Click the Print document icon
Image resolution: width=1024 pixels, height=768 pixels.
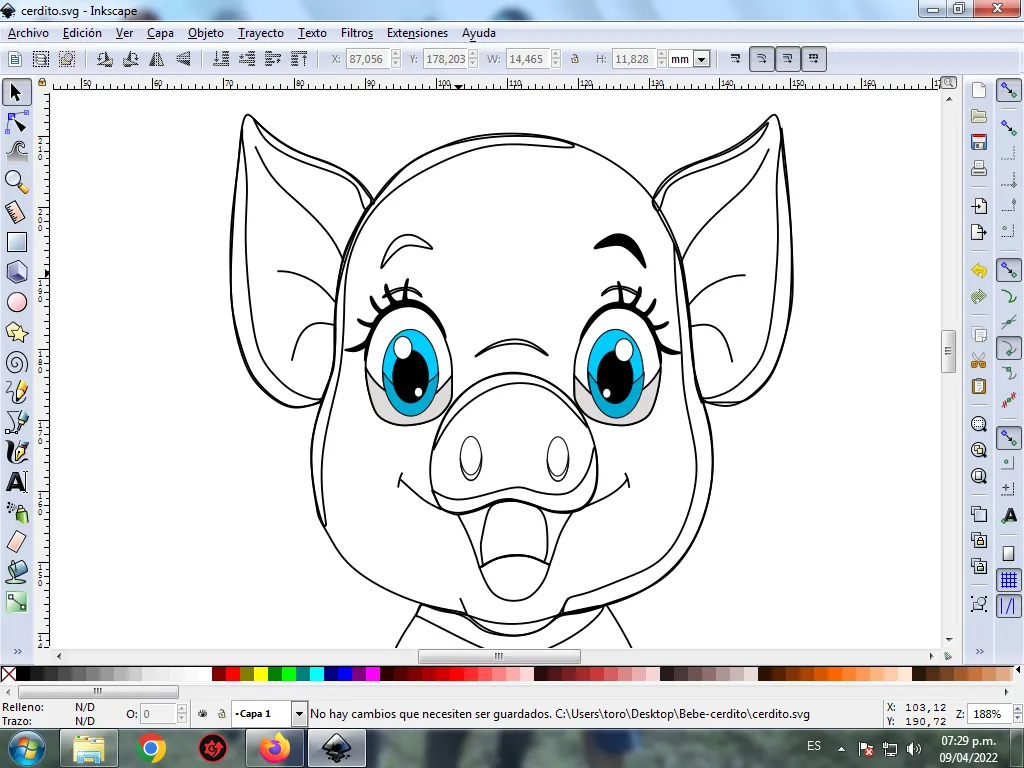pos(978,168)
